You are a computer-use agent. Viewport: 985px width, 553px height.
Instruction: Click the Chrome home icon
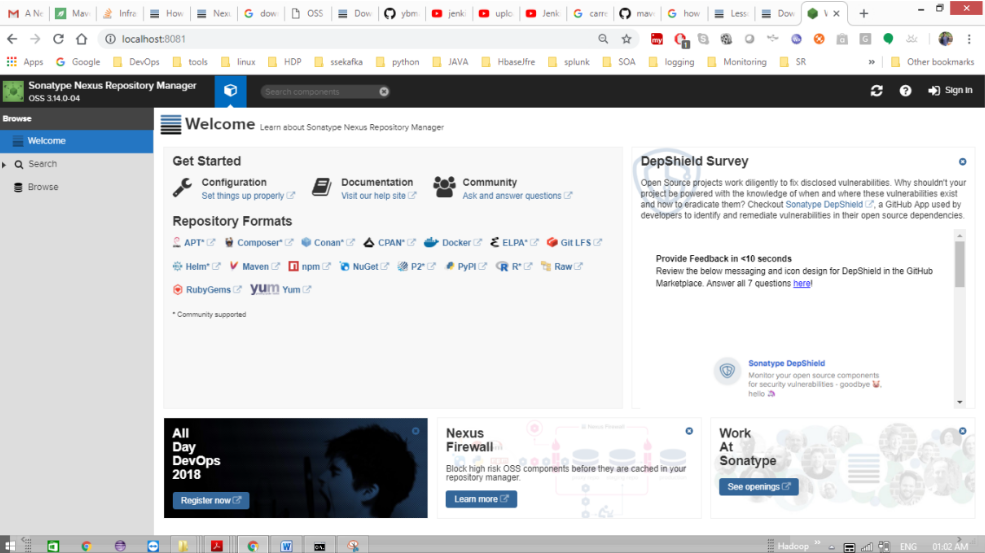point(82,39)
